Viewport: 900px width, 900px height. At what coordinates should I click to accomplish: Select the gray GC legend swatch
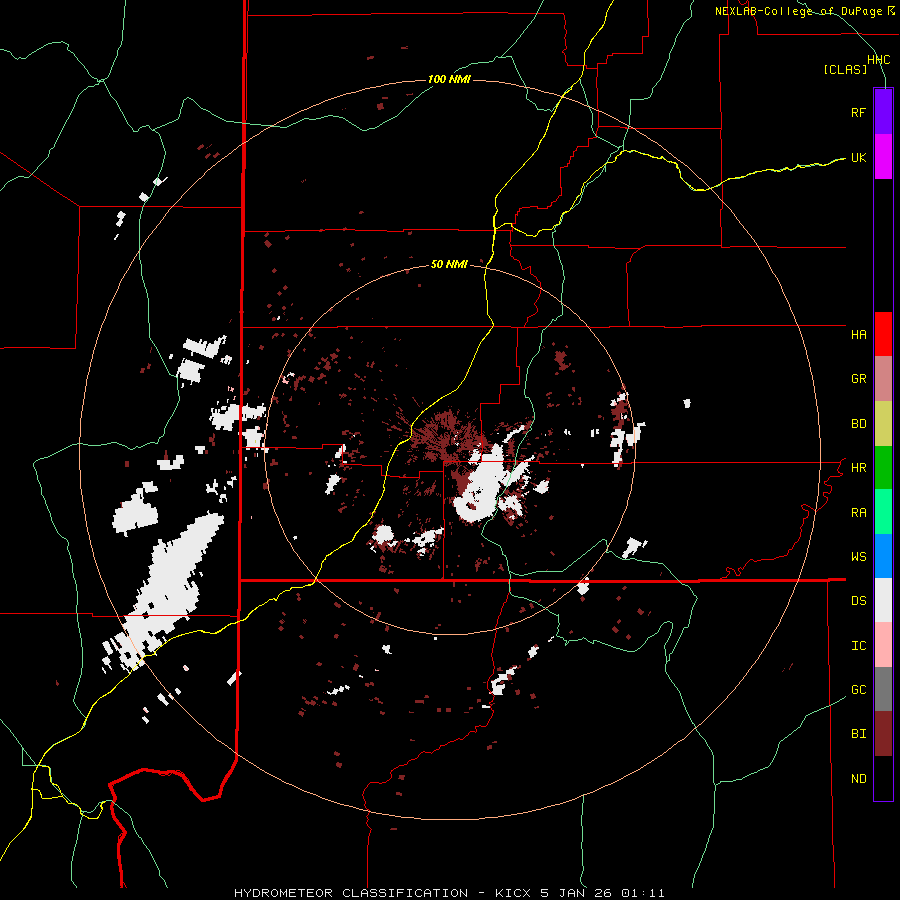point(883,689)
